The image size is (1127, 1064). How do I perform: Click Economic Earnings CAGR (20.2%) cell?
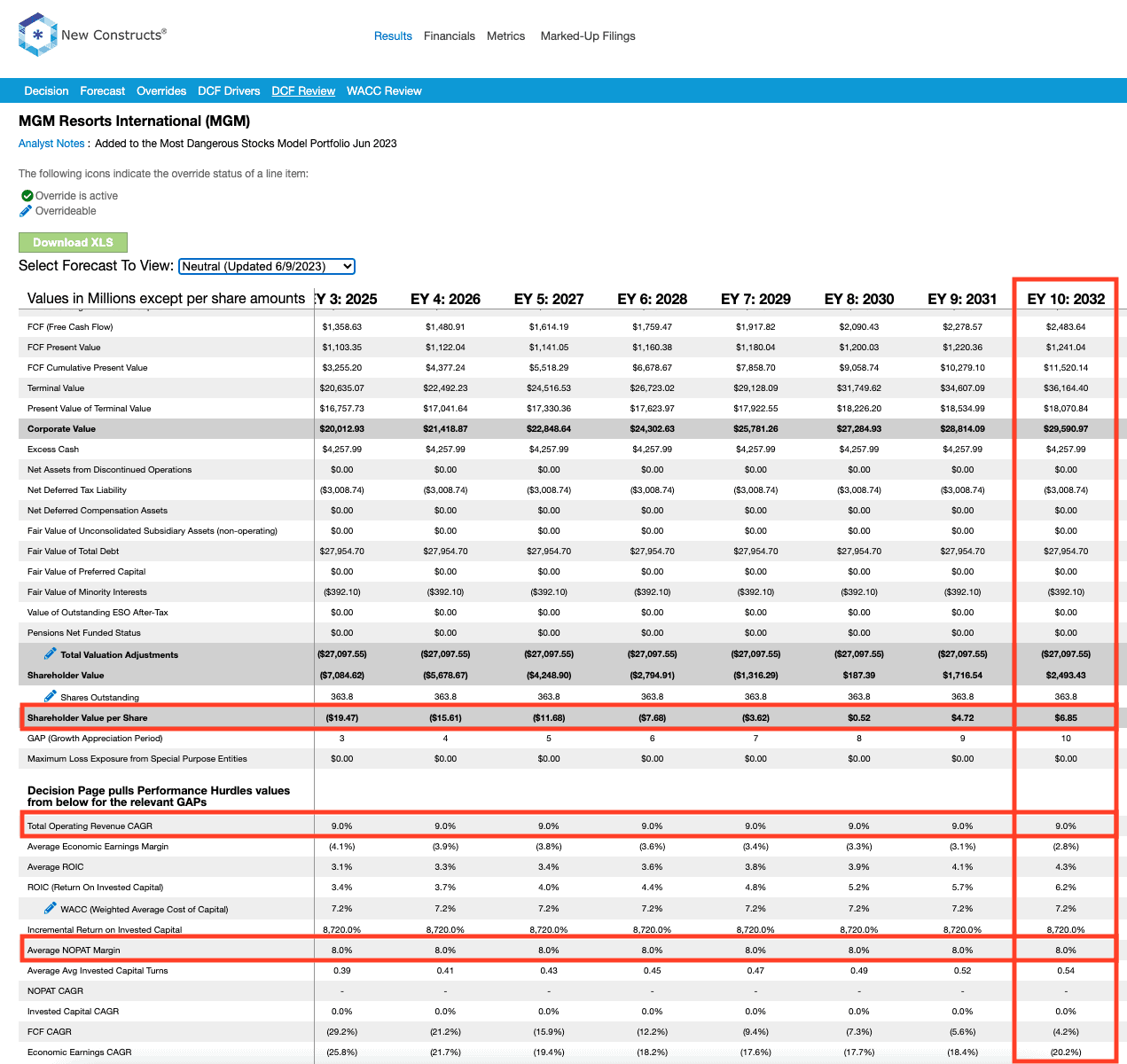(1066, 1052)
